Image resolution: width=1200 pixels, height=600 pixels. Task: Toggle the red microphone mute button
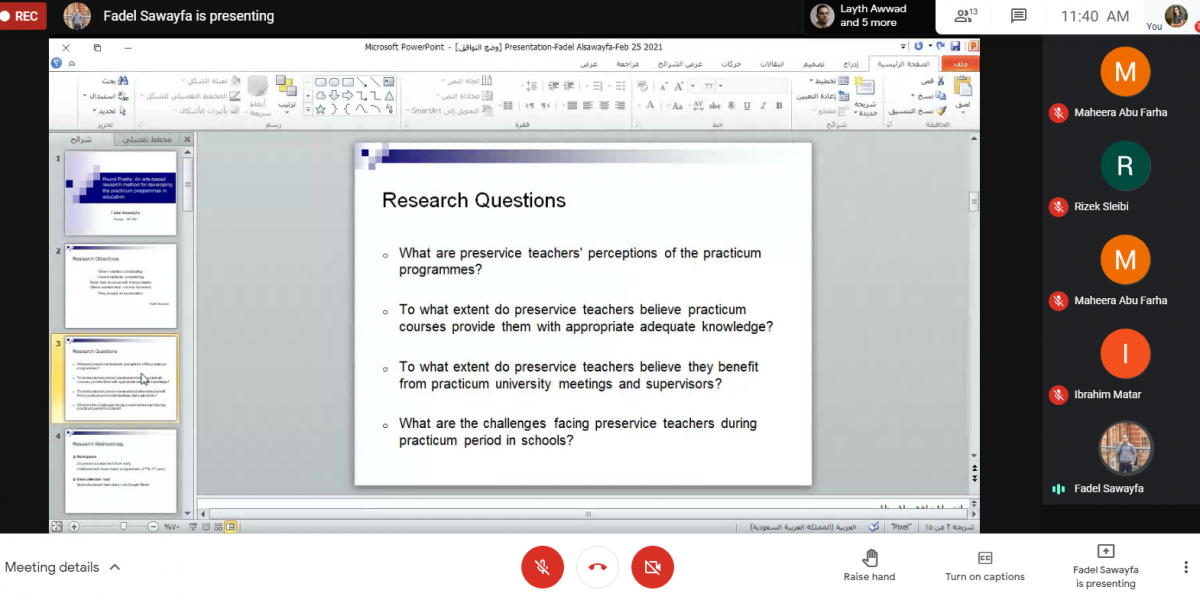tap(542, 567)
